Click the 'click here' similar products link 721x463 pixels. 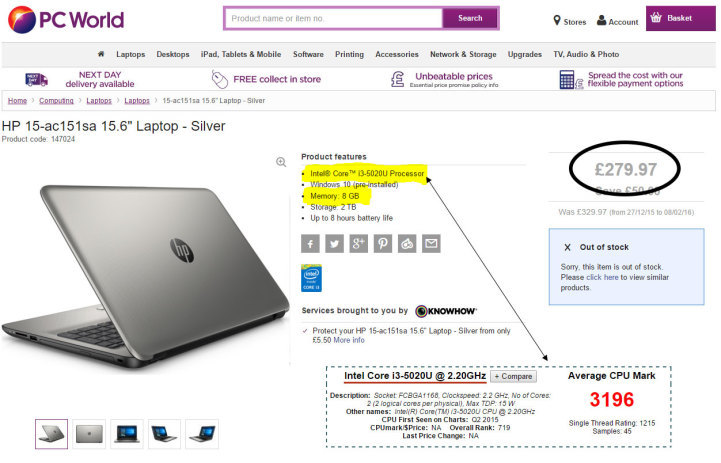(602, 277)
